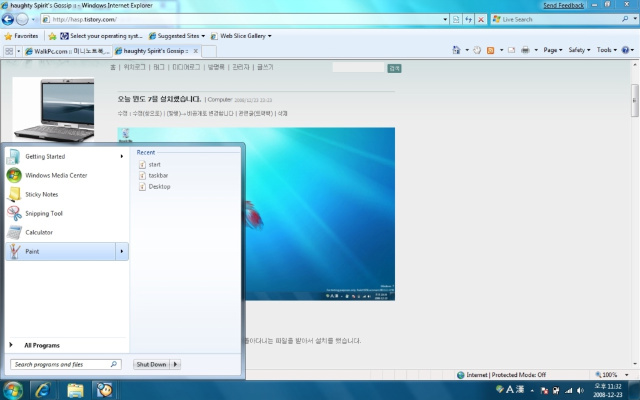Open Windows Media Center from Start menu
640x400 pixels.
click(67, 176)
